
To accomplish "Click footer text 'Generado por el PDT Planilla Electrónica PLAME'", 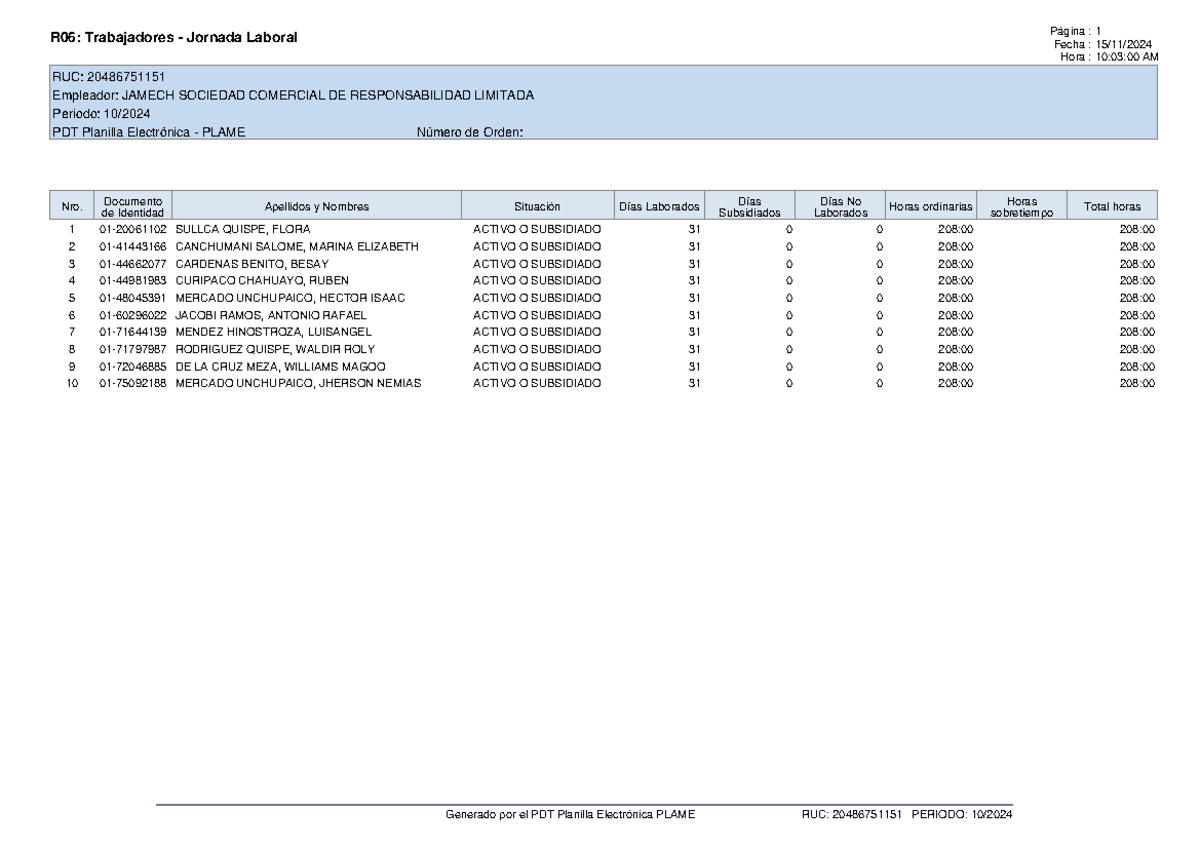I will [x=569, y=815].
